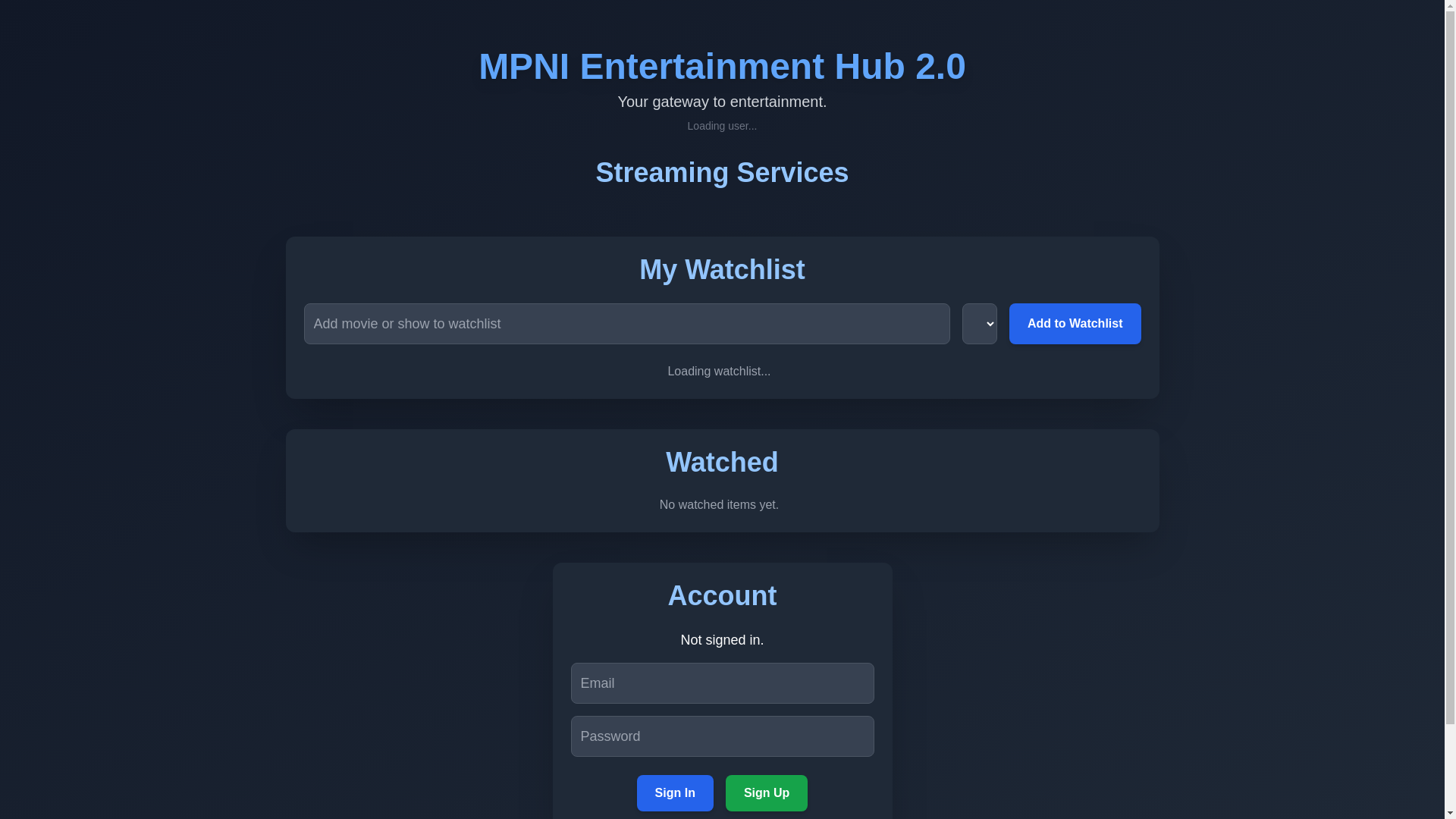Click the scrollbar down arrow
Image resolution: width=1456 pixels, height=819 pixels.
pos(1450,813)
